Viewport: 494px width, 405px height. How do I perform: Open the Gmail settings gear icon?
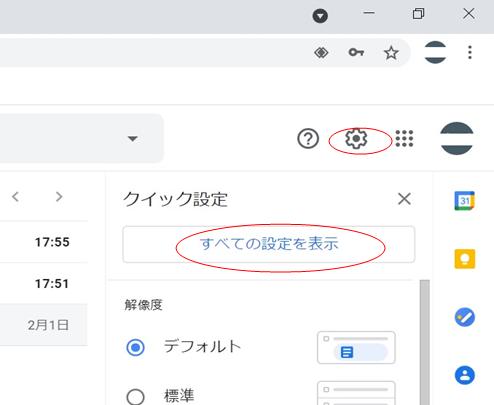click(356, 138)
